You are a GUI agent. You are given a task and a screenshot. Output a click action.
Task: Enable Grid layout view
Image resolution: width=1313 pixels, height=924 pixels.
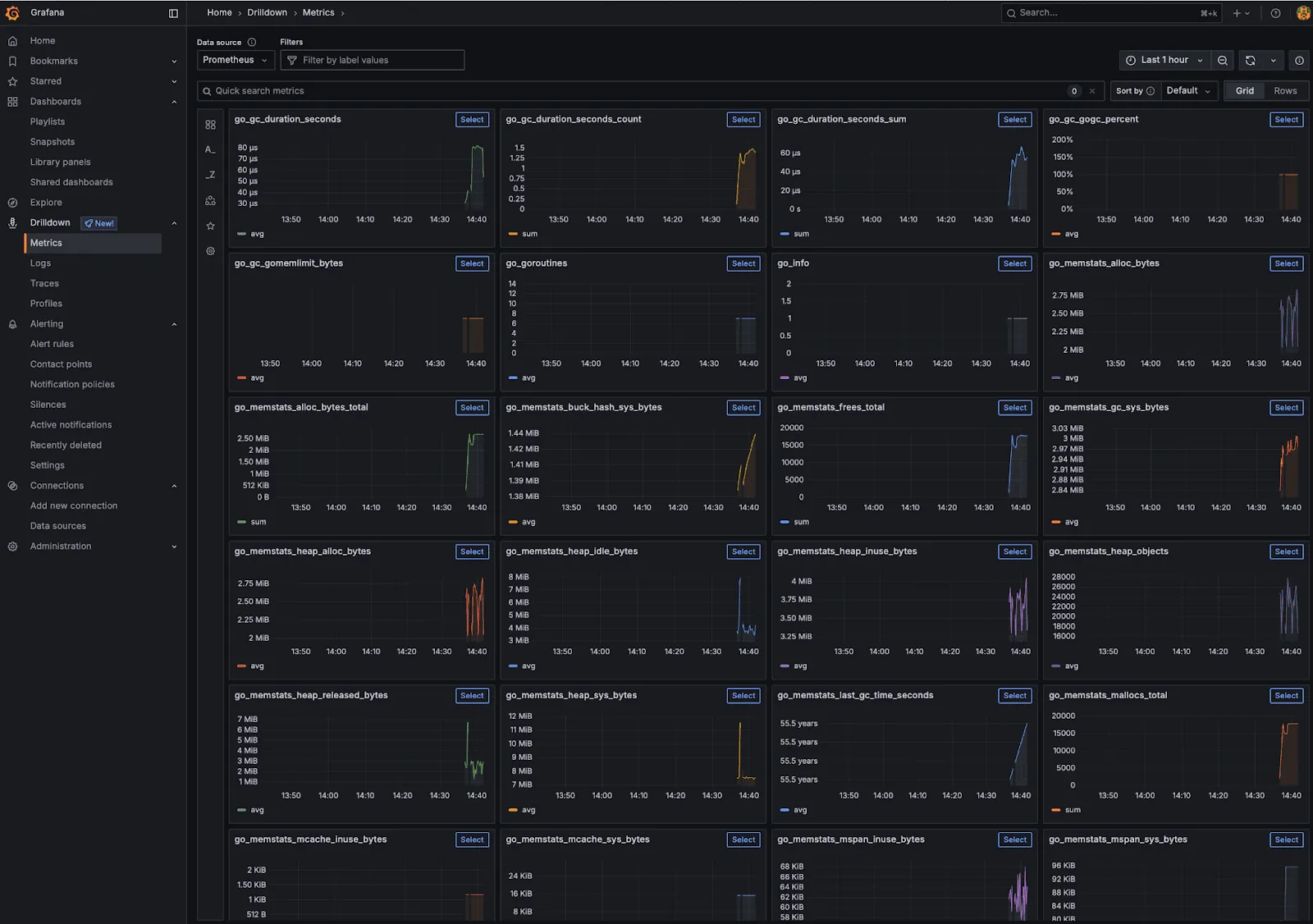[1244, 90]
